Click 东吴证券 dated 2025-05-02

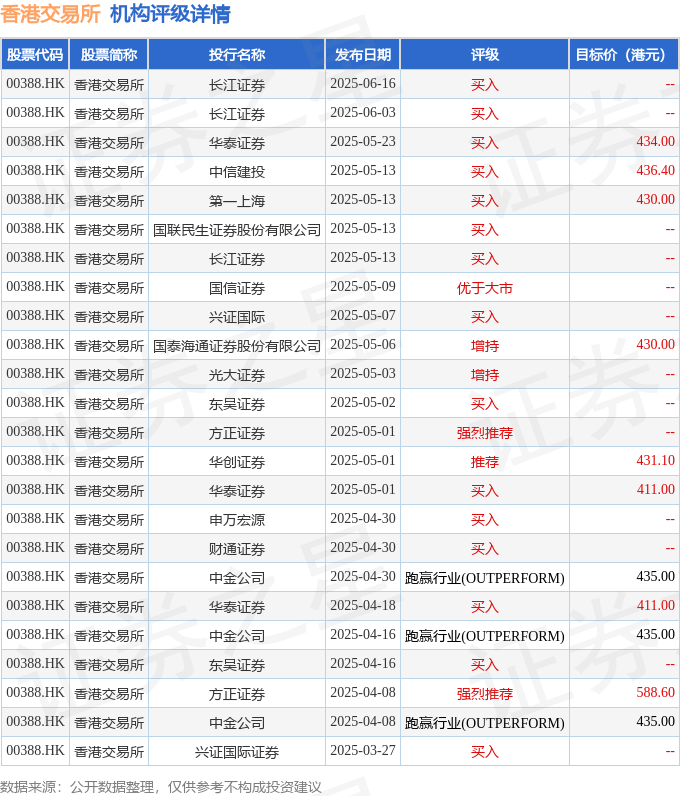tap(237, 404)
